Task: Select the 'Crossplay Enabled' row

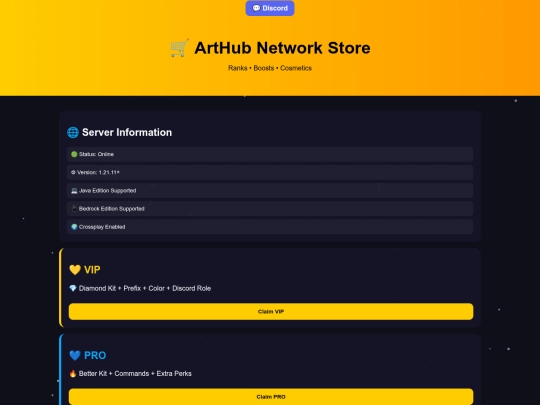Action: [270, 227]
